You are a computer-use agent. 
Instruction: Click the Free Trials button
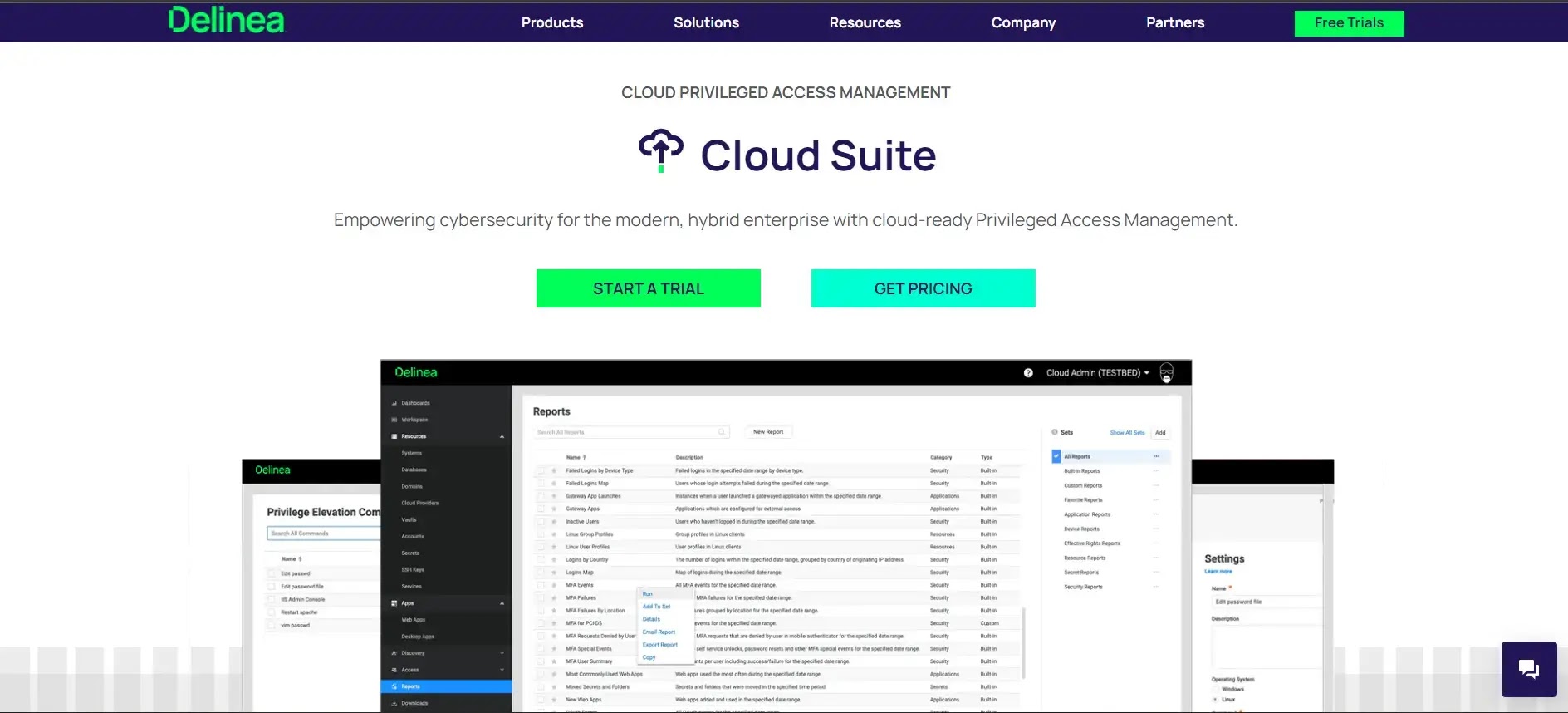point(1350,23)
